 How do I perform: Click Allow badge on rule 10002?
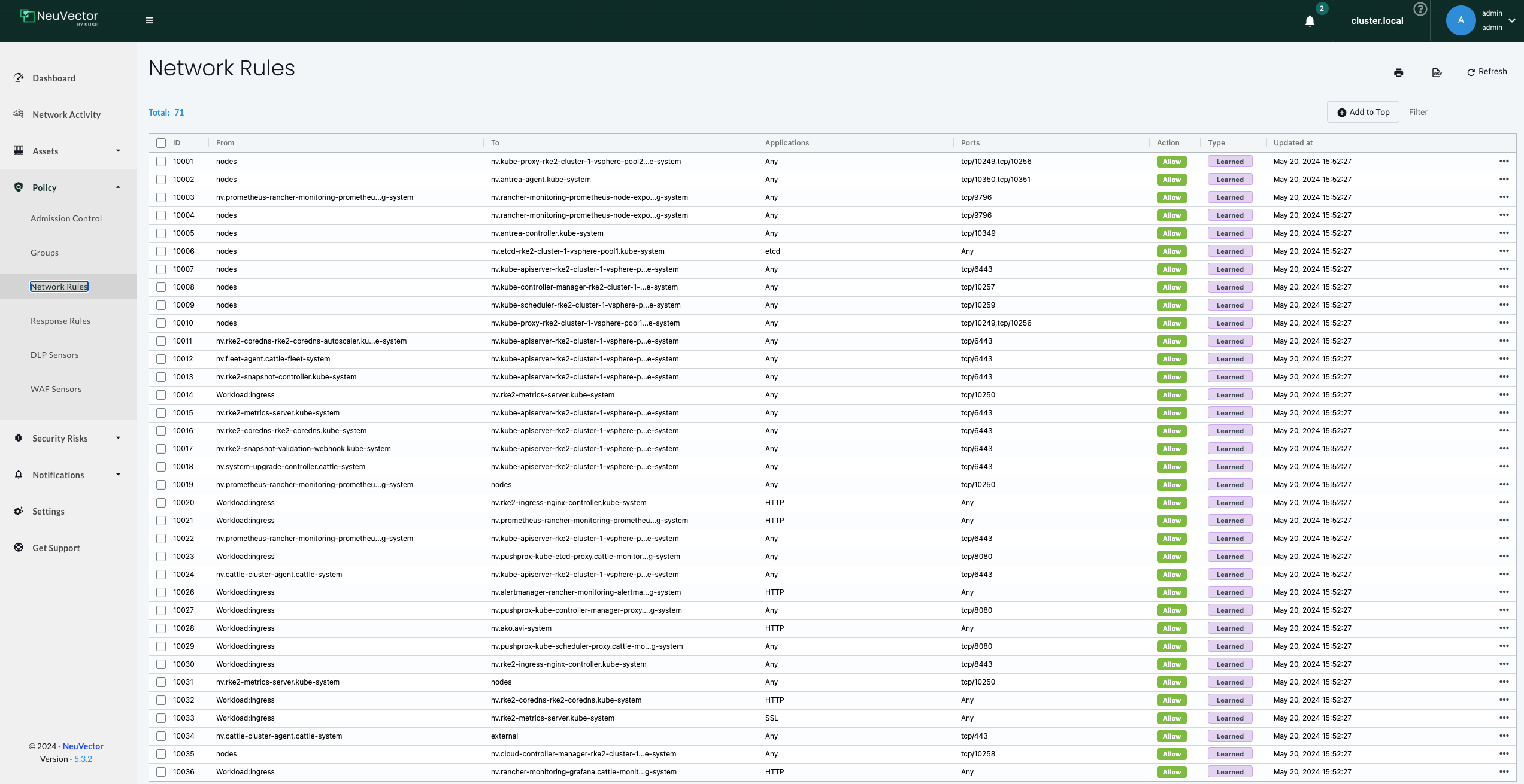click(1172, 180)
